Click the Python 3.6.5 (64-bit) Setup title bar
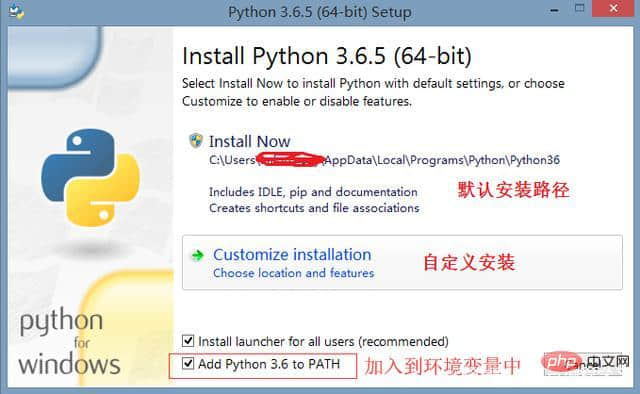This screenshot has width=640, height=394. (x=320, y=12)
